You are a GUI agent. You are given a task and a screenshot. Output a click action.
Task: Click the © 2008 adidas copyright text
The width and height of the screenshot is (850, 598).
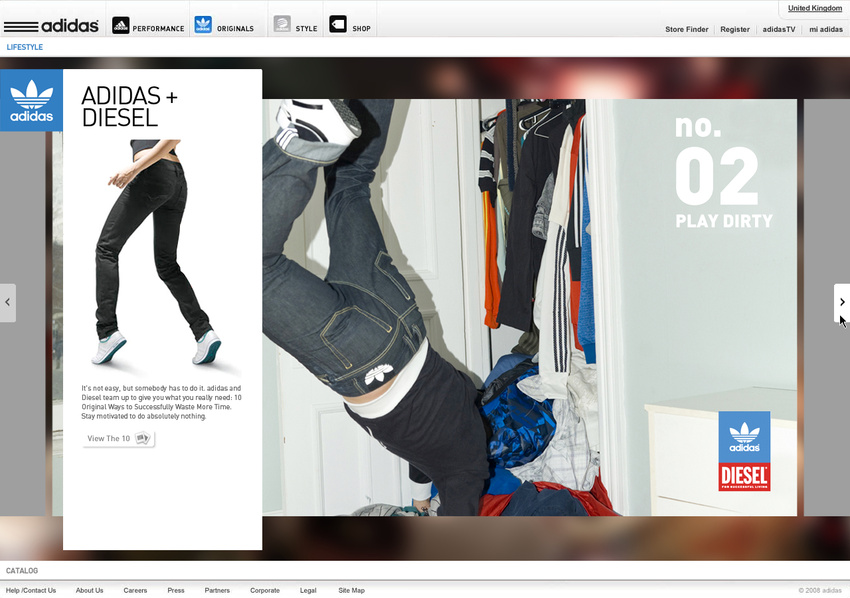pyautogui.click(x=820, y=590)
